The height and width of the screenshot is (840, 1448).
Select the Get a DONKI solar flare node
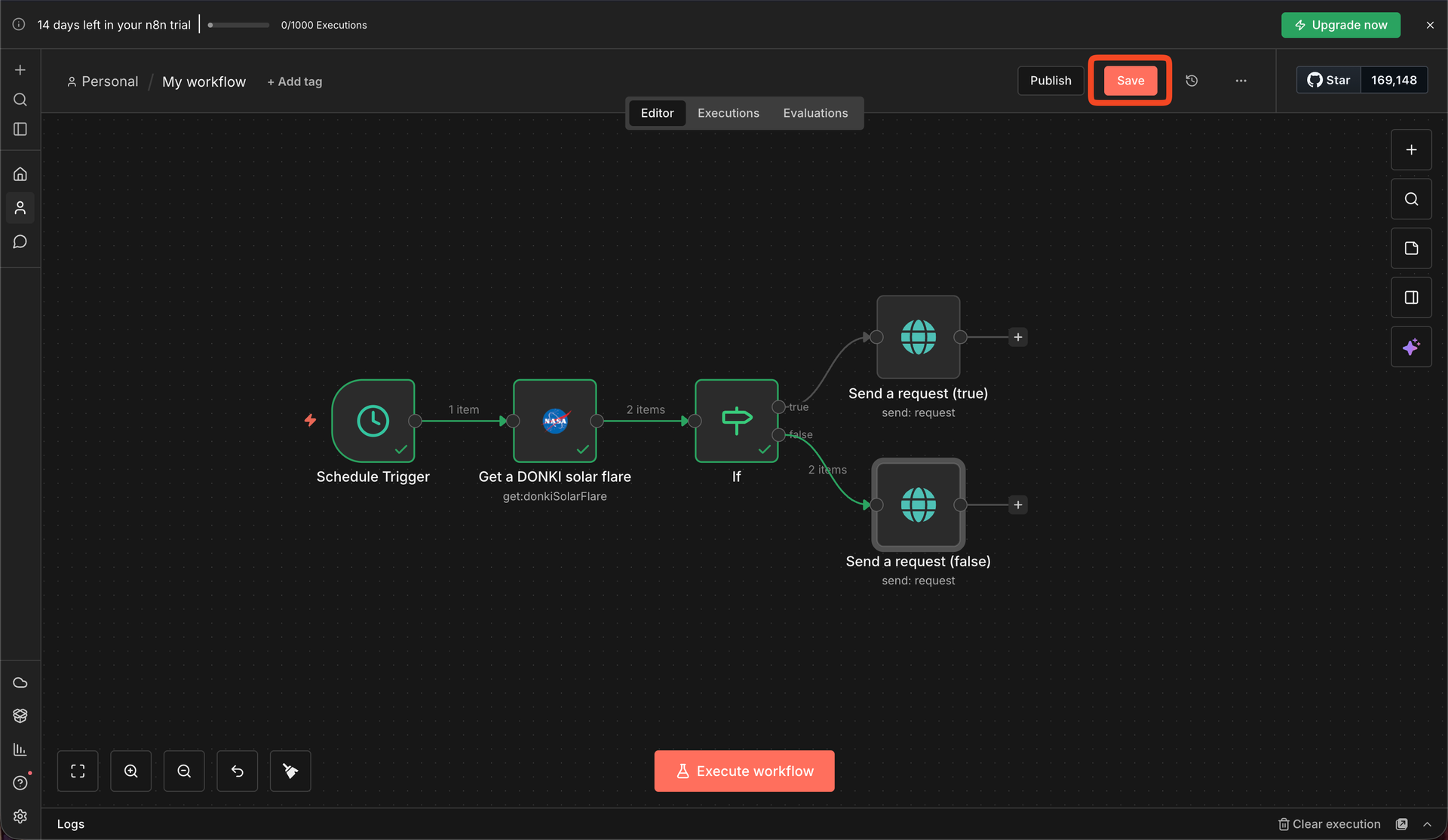[554, 421]
